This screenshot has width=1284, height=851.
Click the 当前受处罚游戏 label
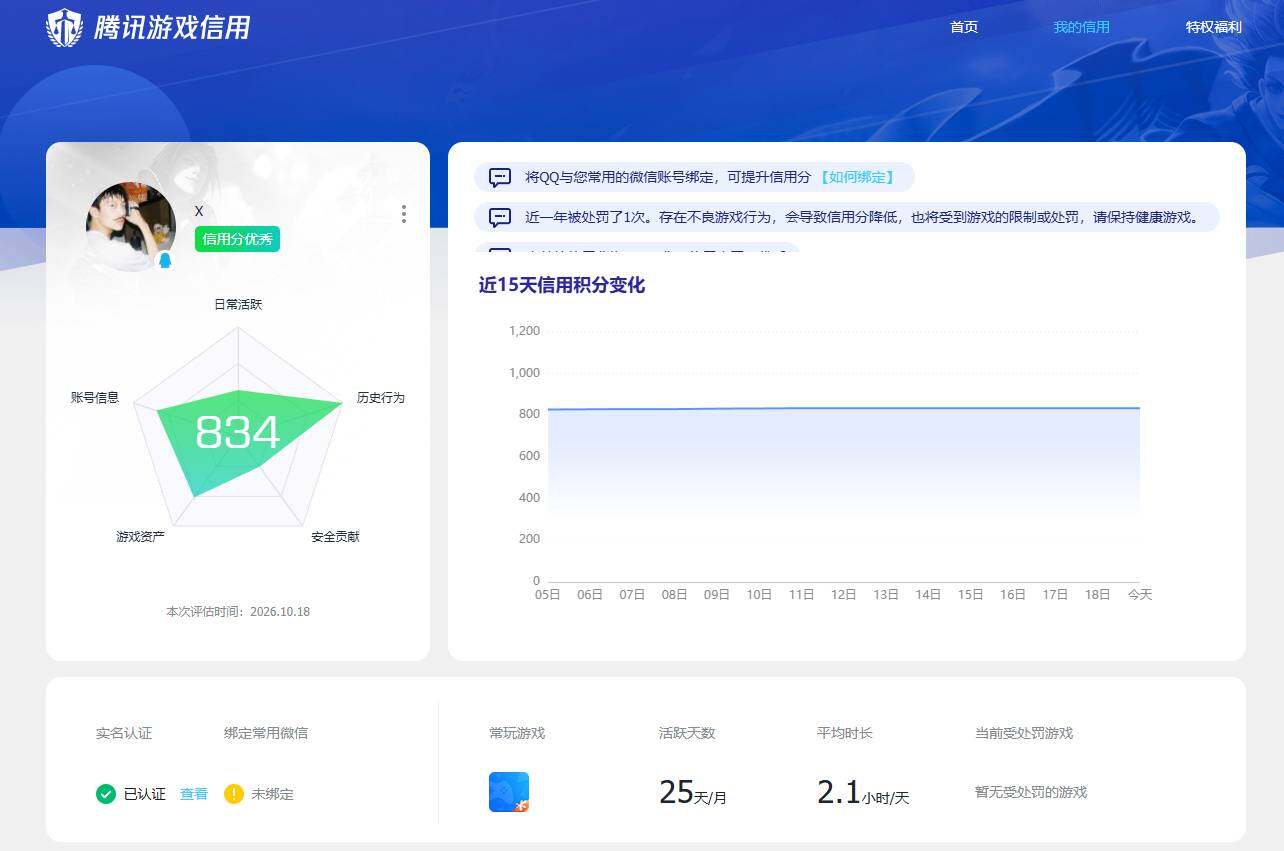[1024, 733]
